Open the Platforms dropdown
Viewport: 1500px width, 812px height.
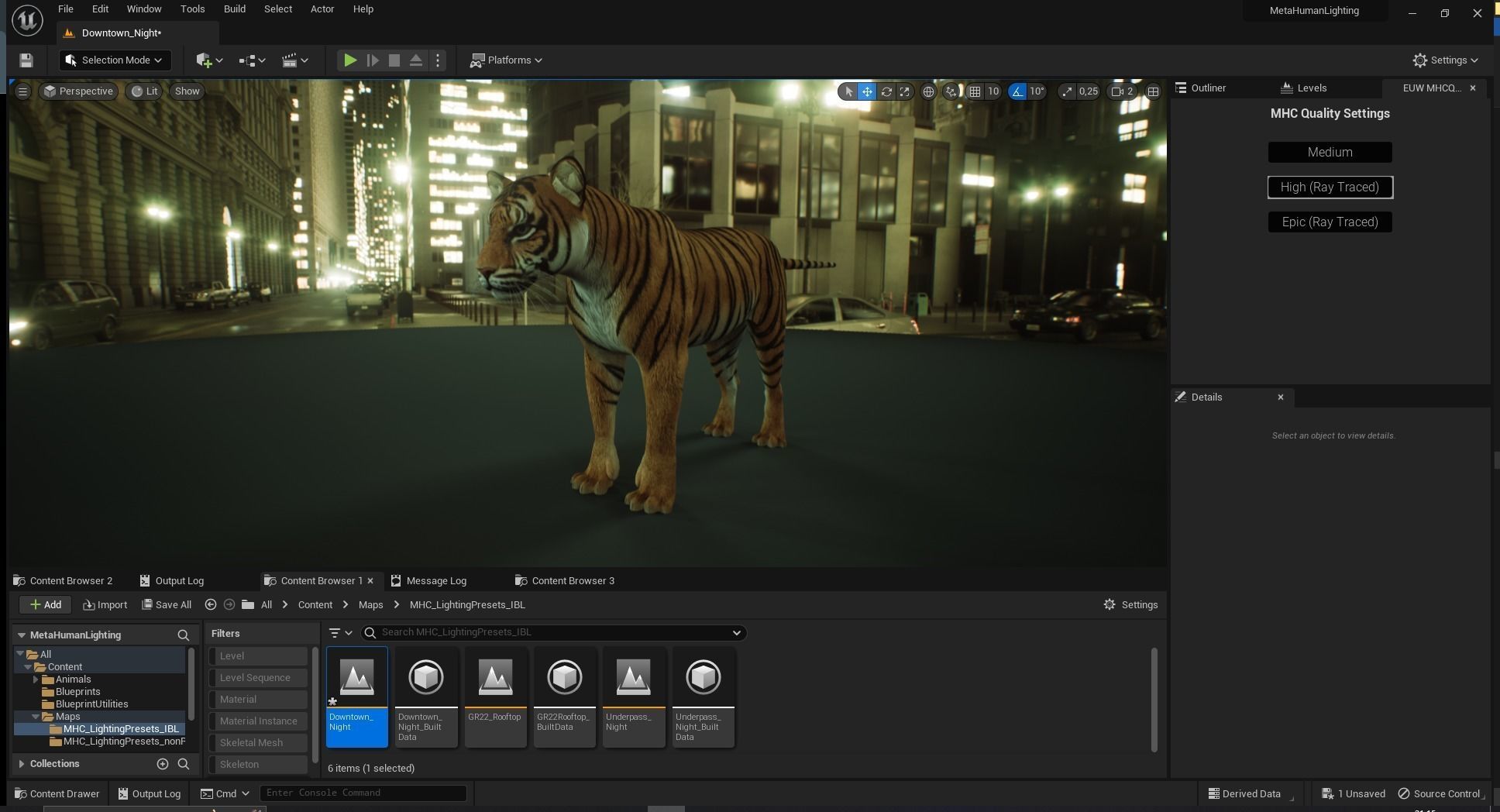click(x=507, y=60)
